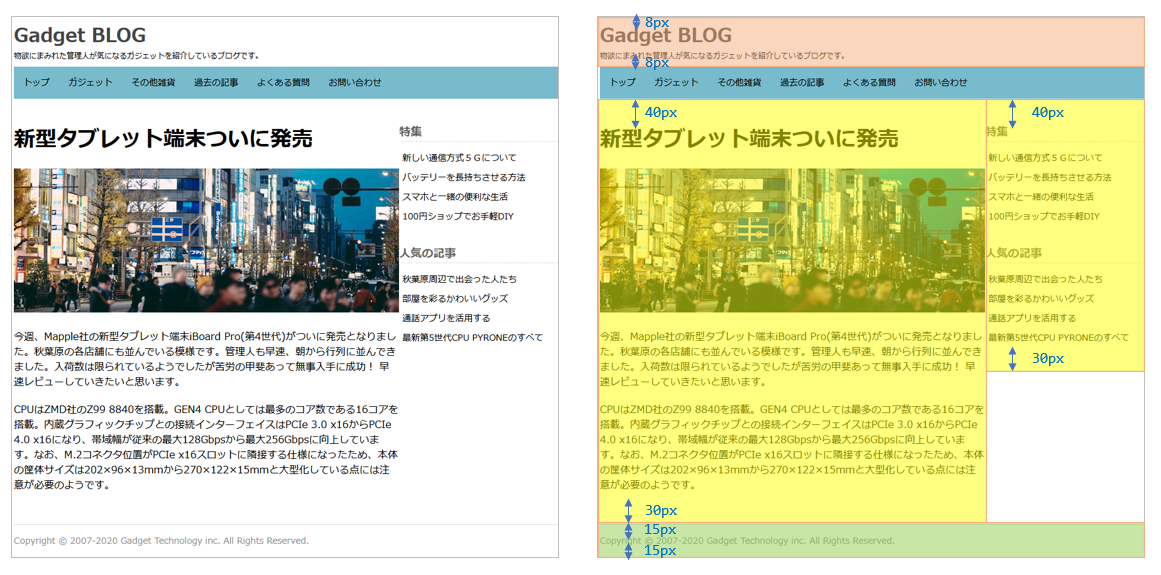Image resolution: width=1161 pixels, height=575 pixels.
Task: Open 部屋を彩るかわいいグッズ in the yellow-highlighted sidebar
Action: [x=1040, y=298]
